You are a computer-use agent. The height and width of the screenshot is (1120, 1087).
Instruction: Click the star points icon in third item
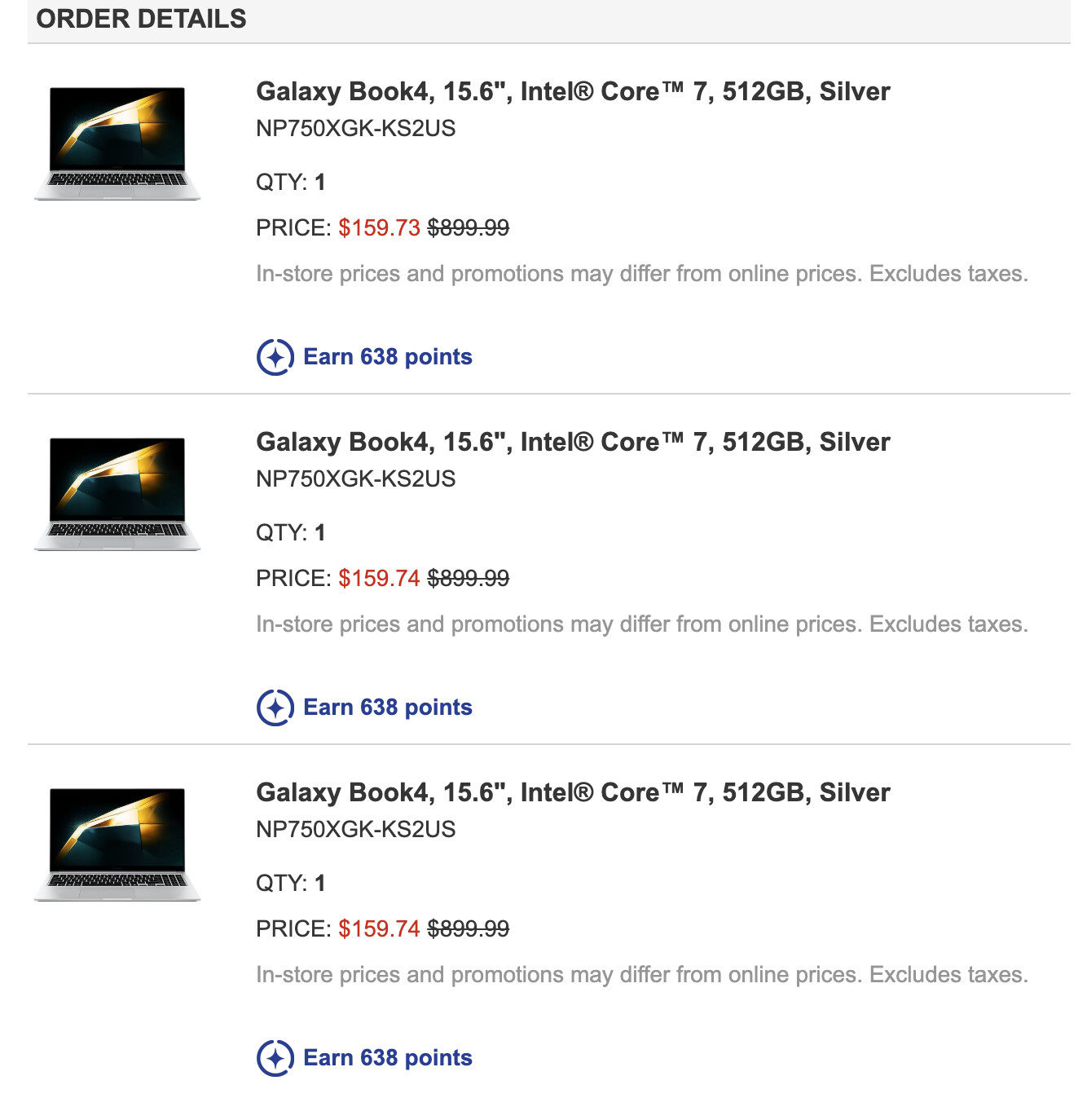click(275, 1058)
